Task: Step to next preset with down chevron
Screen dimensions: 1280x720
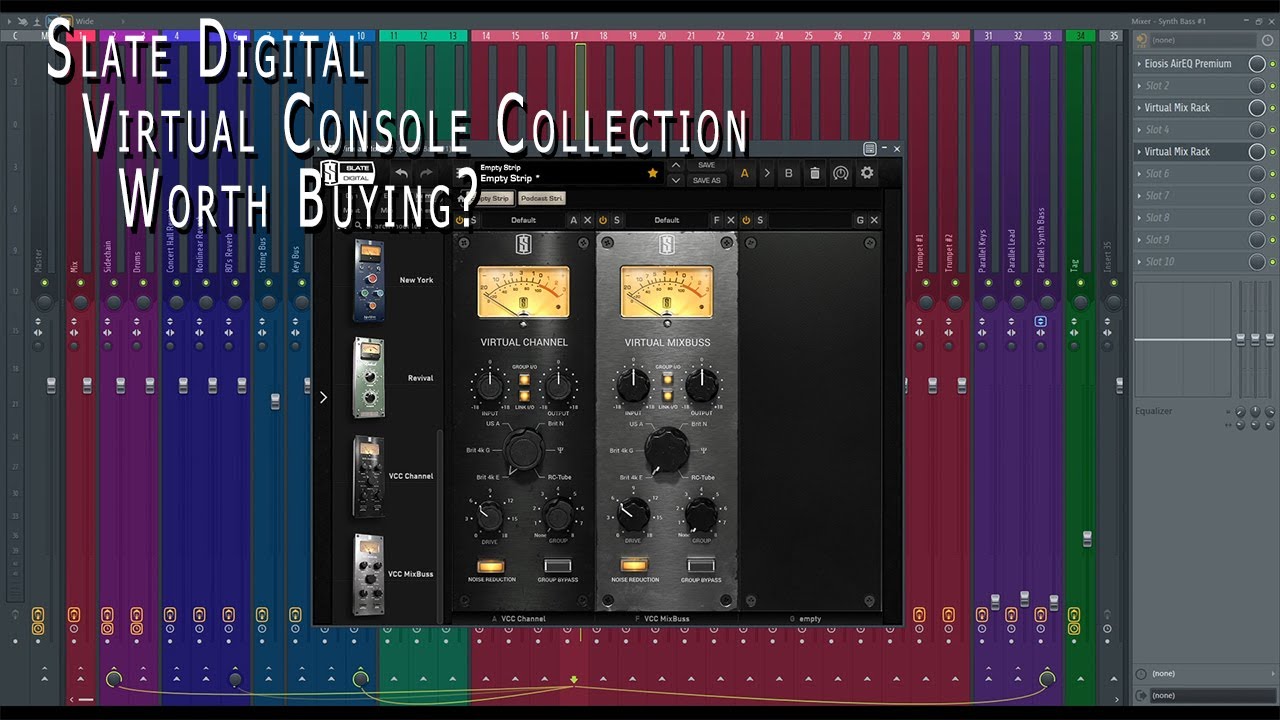Action: [676, 180]
